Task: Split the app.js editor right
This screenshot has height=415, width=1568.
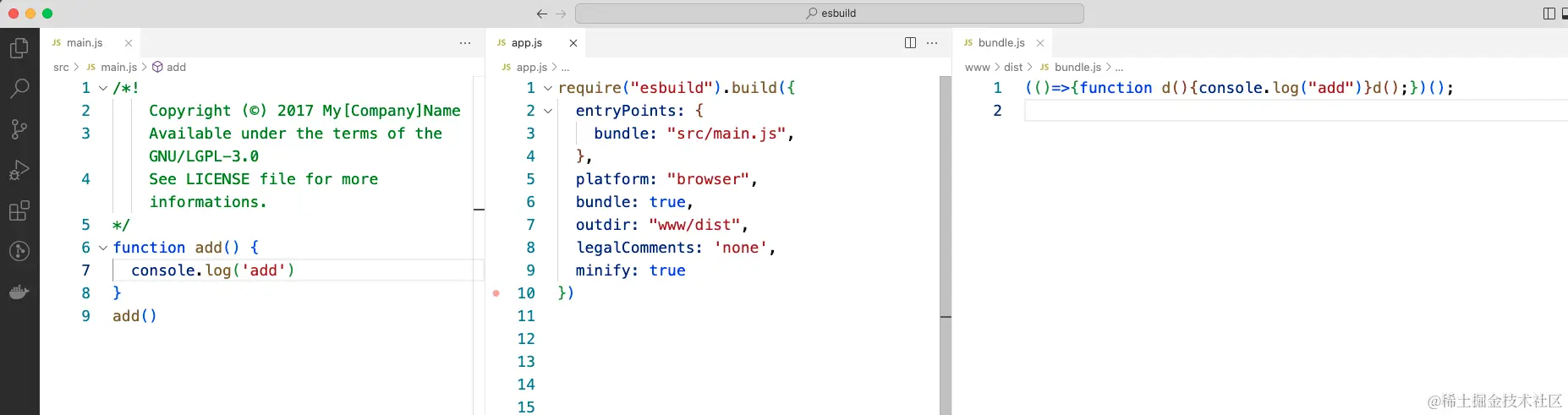Action: 910,43
